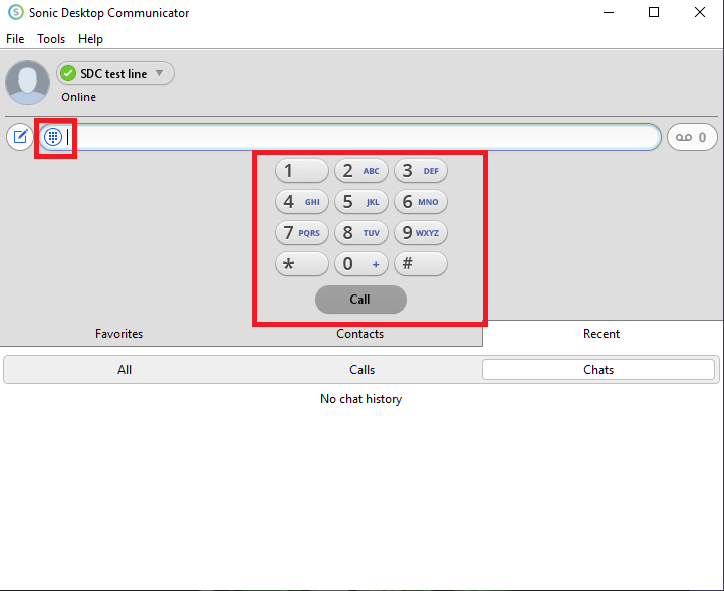Dial digit 2 ABC on the keypad
Image resolution: width=724 pixels, height=591 pixels.
click(361, 171)
